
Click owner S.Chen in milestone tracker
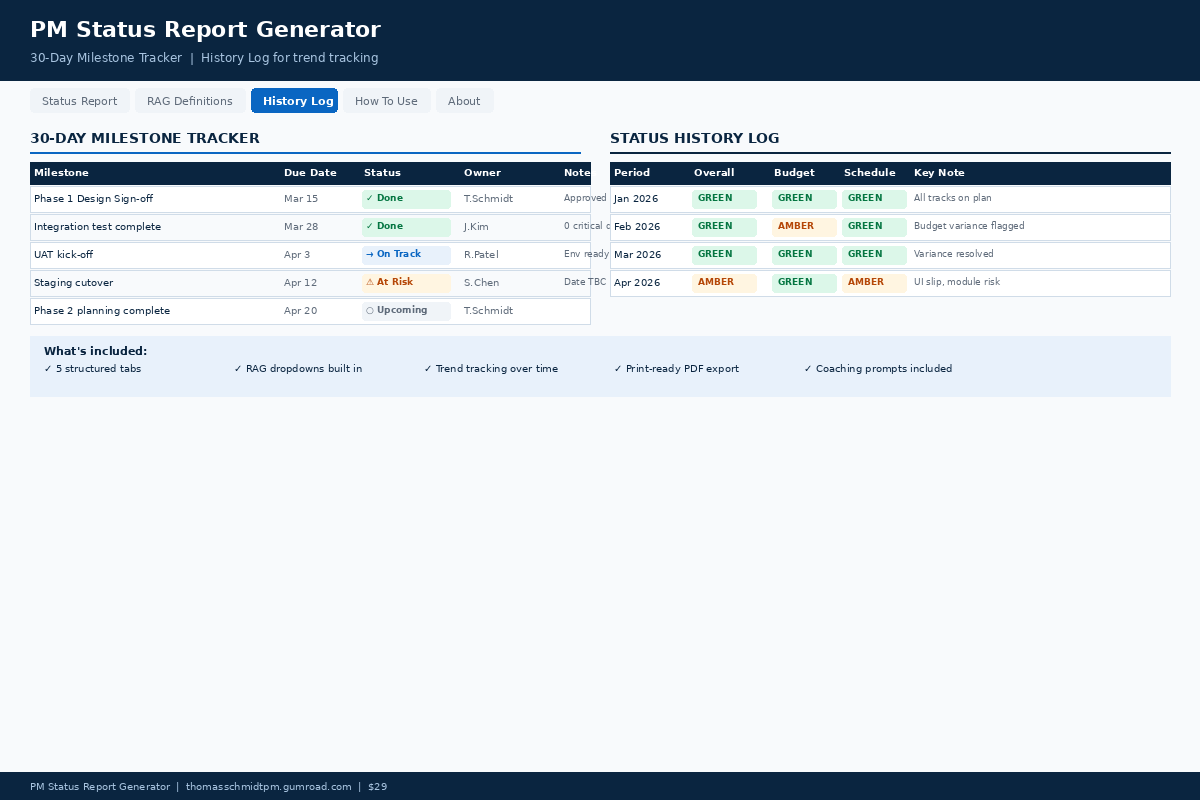[x=481, y=283]
